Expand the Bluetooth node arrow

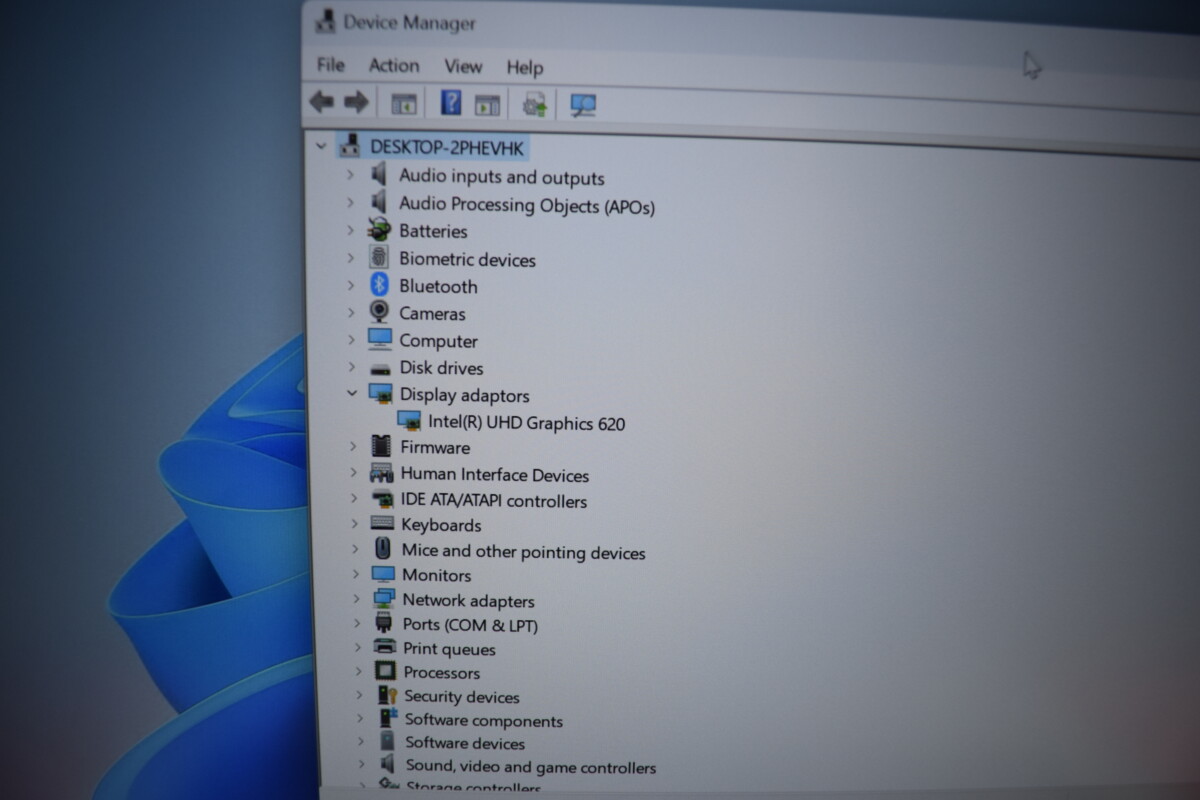[351, 284]
